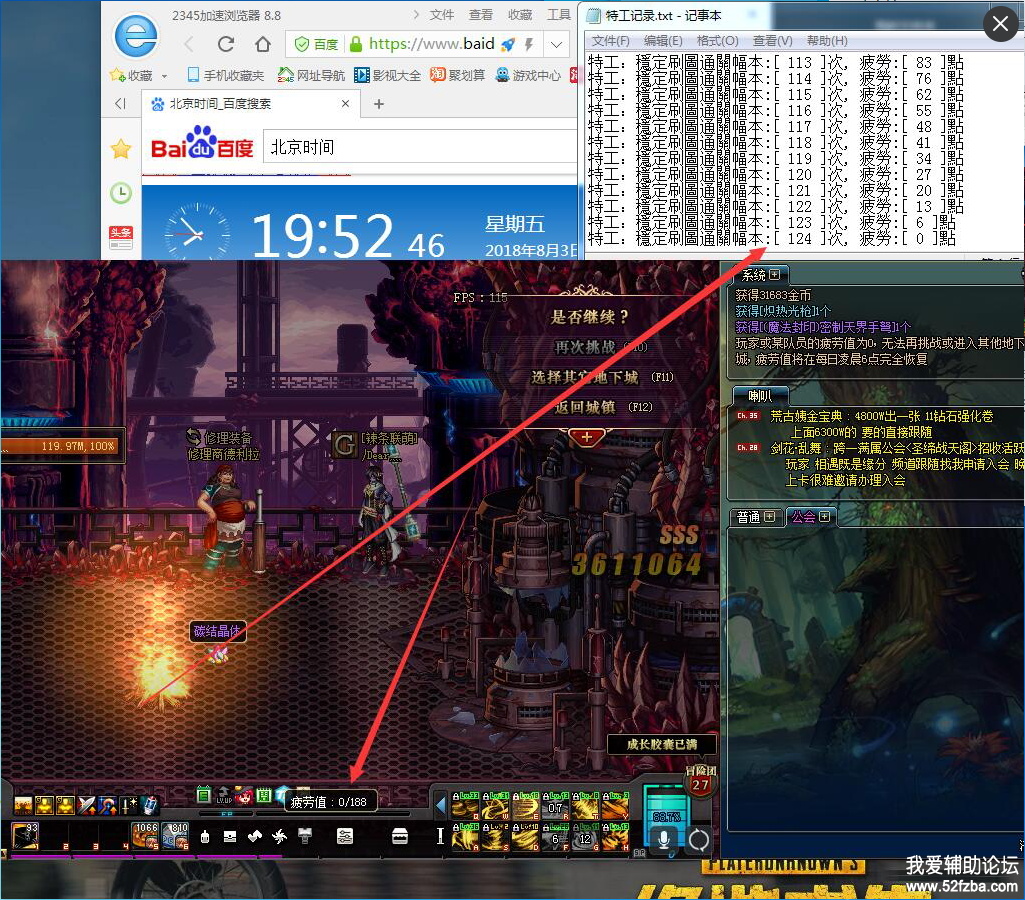Click the microphone voice chat icon

664,839
